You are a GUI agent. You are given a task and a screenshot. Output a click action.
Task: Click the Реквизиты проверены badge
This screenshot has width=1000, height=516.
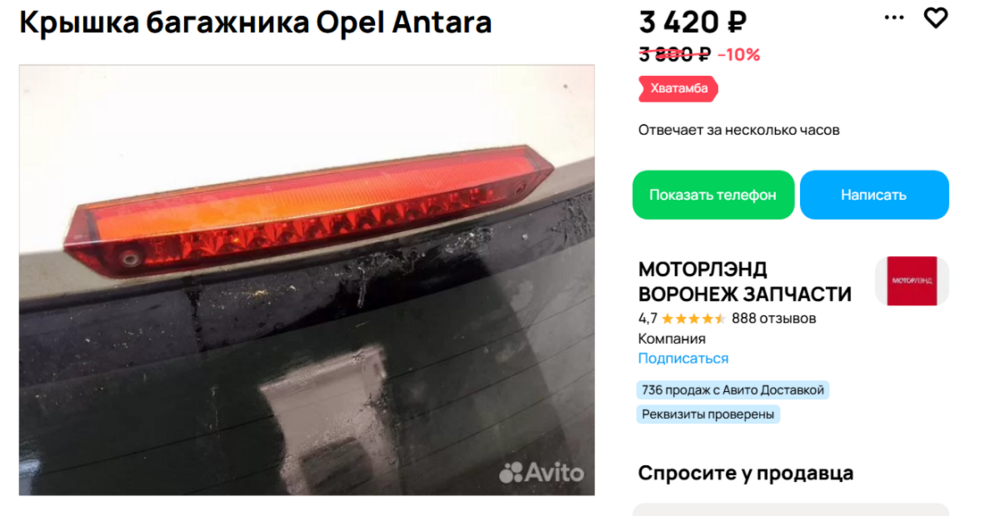708,415
